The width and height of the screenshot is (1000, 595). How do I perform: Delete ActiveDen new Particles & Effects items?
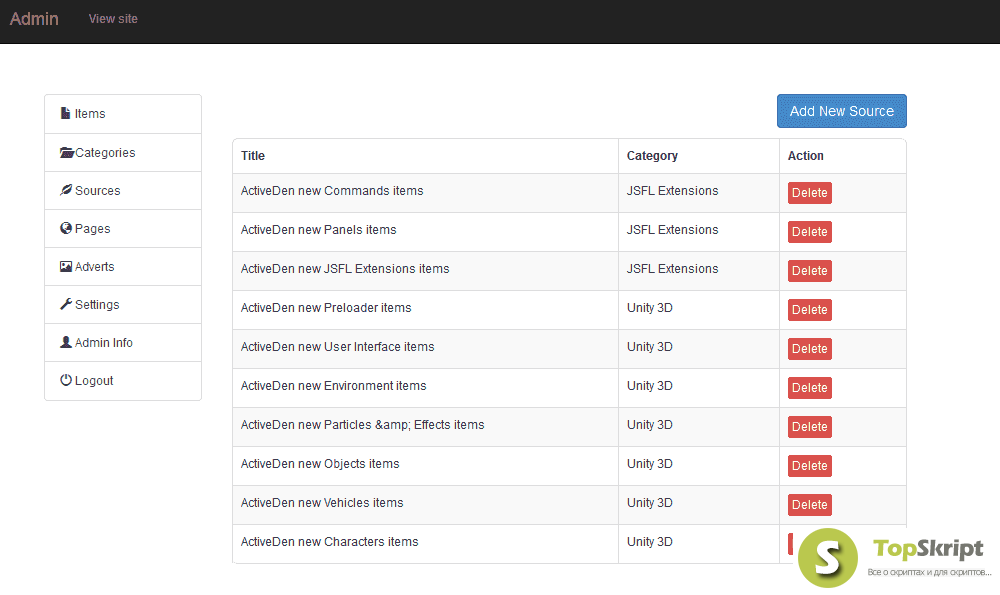809,426
